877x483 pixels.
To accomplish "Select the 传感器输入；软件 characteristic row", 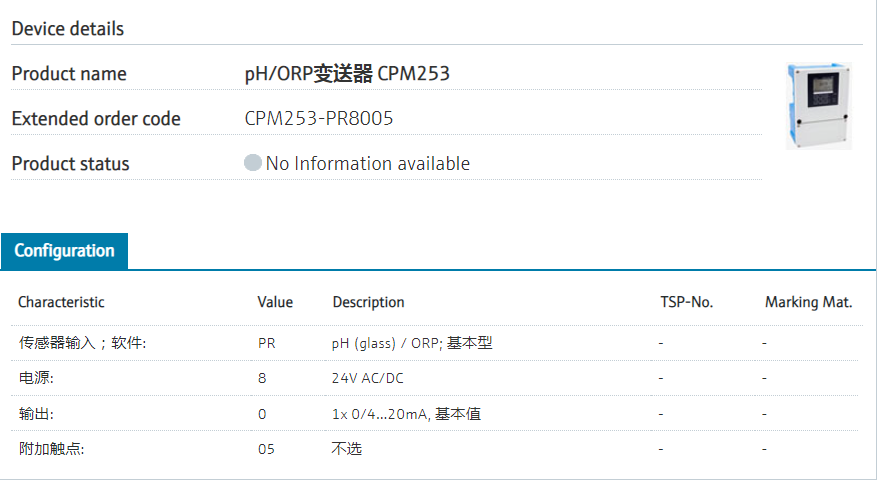I will pyautogui.click(x=82, y=344).
